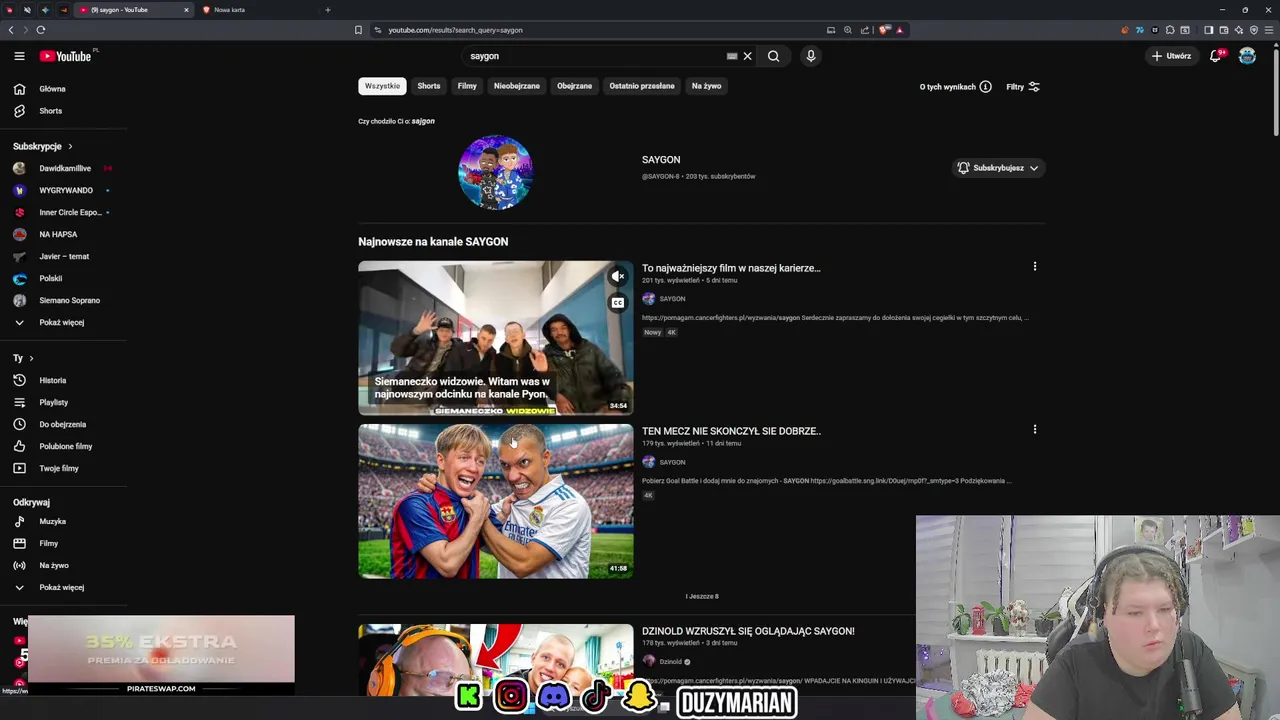Open the Brave VPN shield icon

tap(1253, 30)
